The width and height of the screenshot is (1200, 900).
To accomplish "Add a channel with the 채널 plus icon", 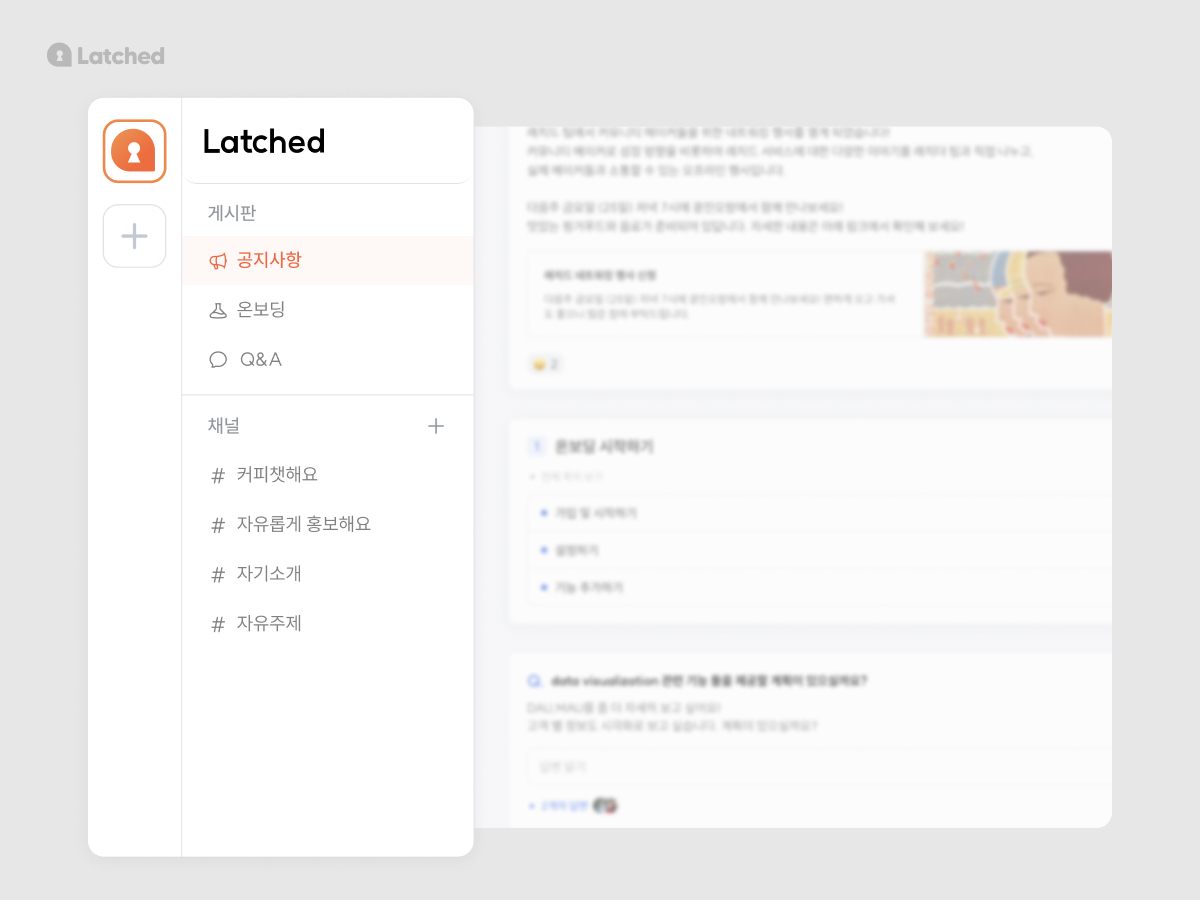I will (x=436, y=426).
